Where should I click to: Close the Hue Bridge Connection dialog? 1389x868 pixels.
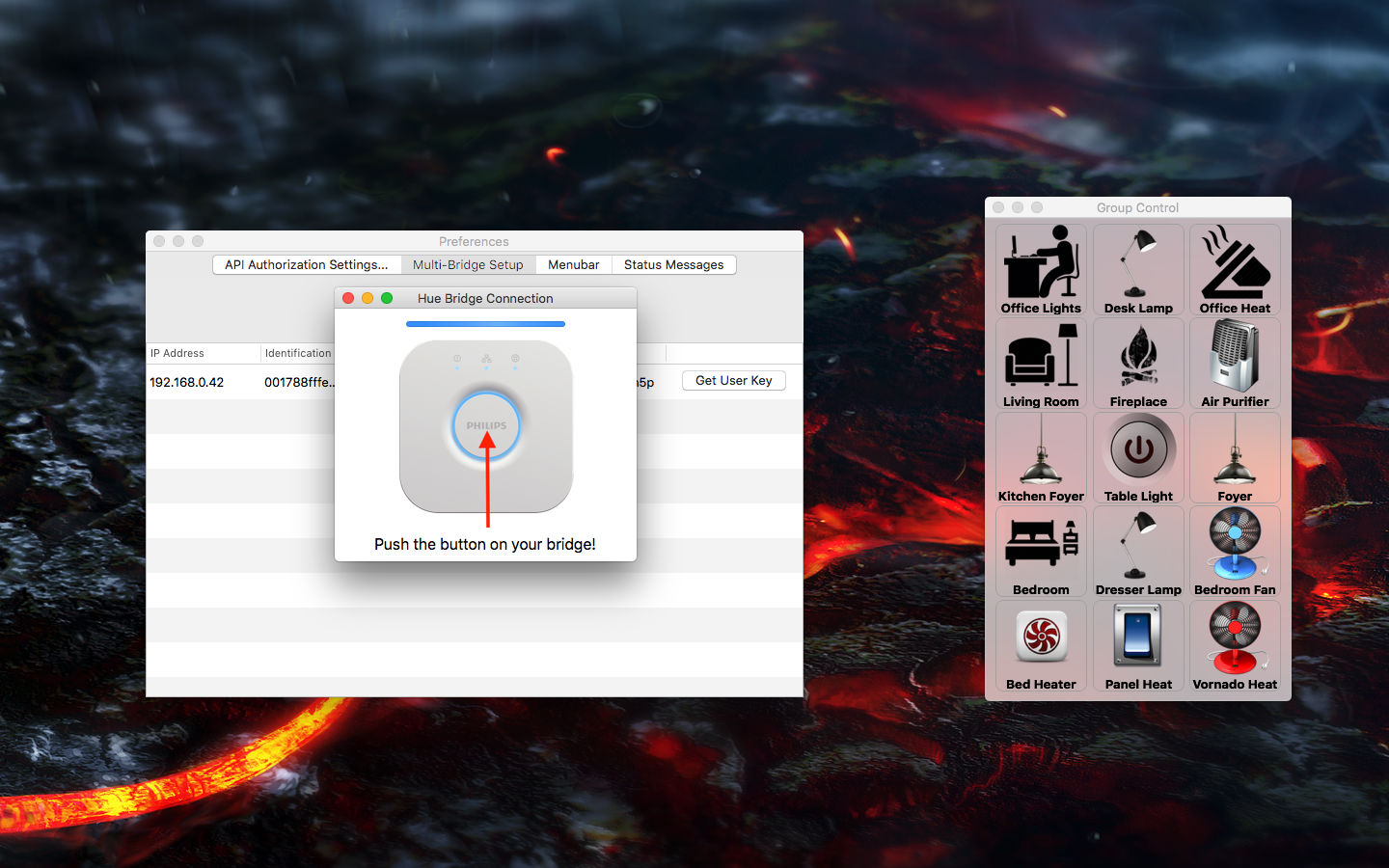coord(348,298)
